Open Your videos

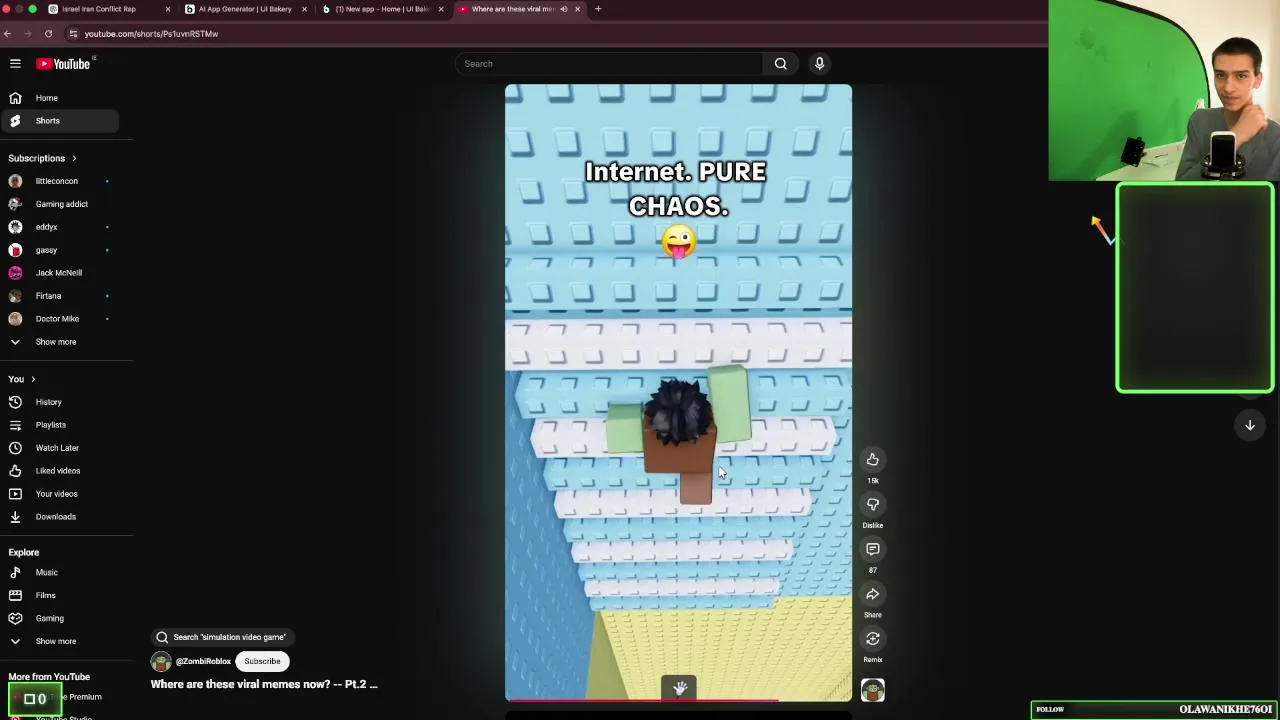point(60,494)
